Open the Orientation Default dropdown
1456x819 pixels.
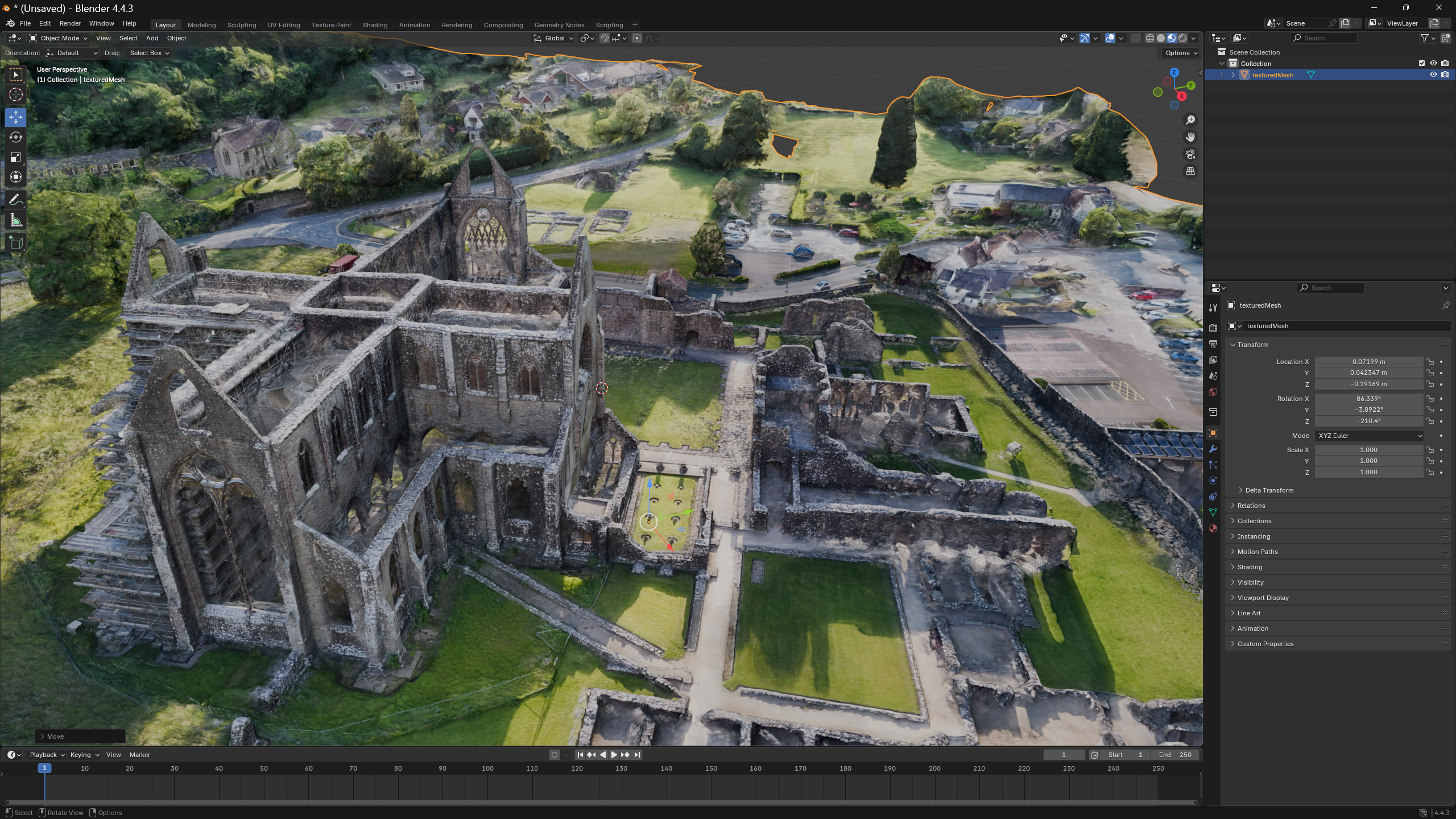click(72, 53)
